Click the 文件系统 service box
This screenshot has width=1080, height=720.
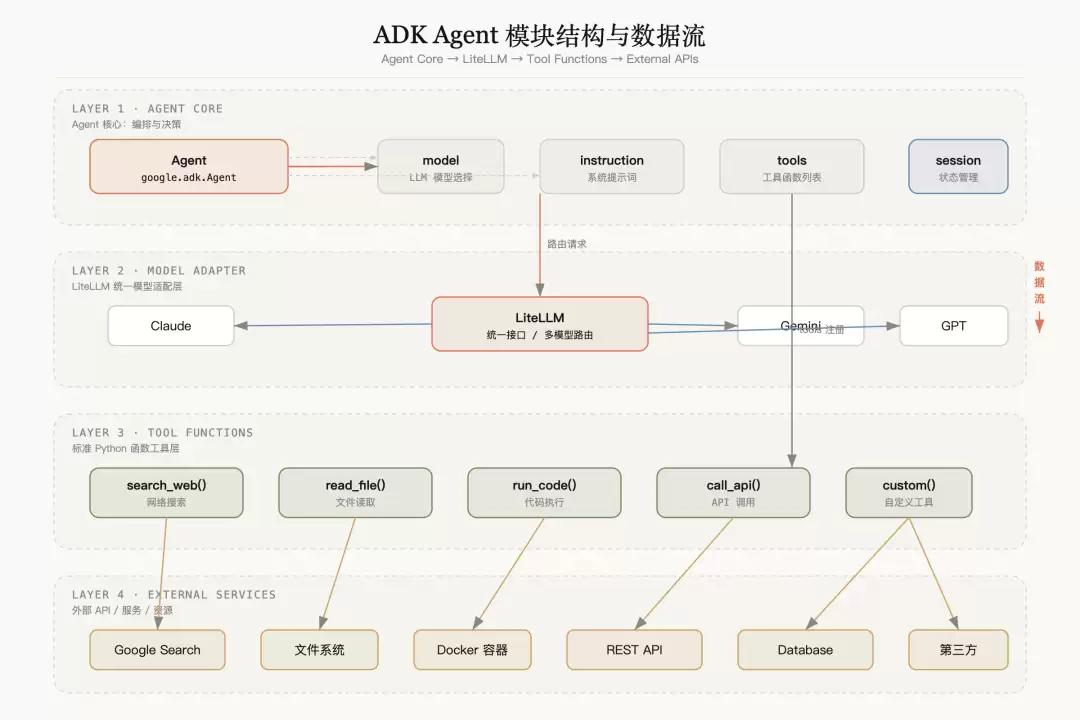pyautogui.click(x=320, y=650)
